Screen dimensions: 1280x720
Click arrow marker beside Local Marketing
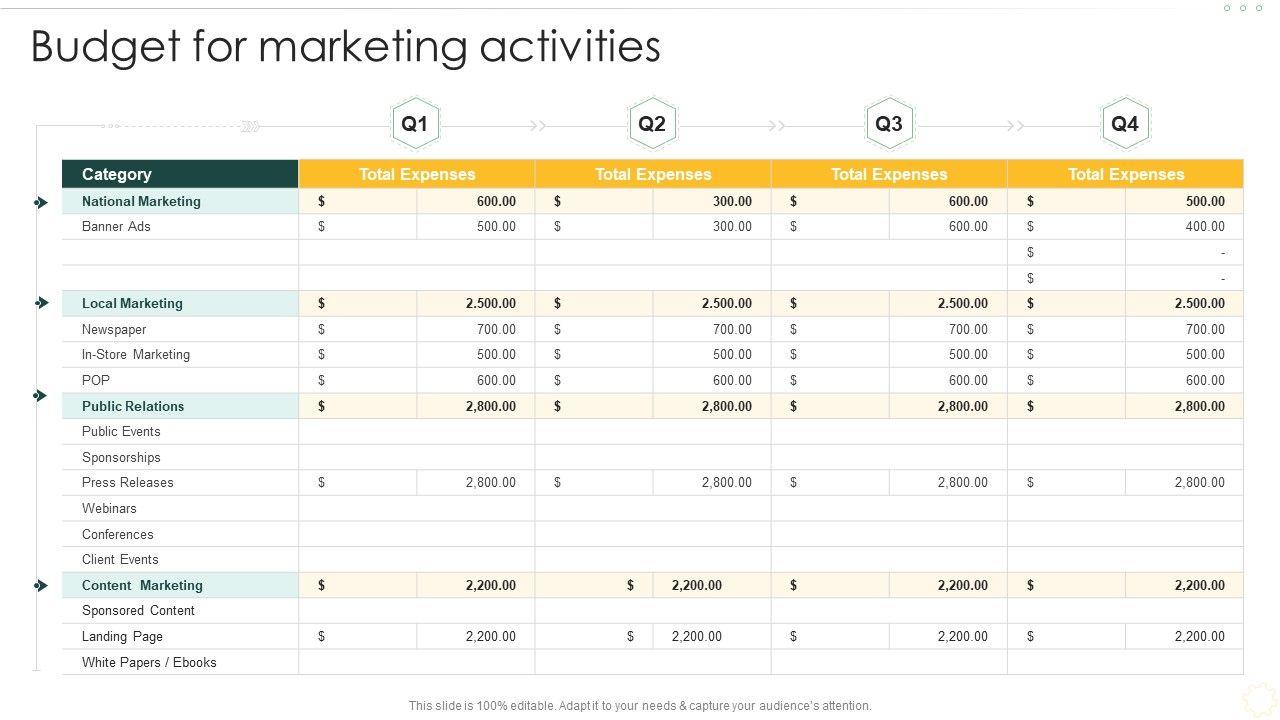(x=41, y=303)
